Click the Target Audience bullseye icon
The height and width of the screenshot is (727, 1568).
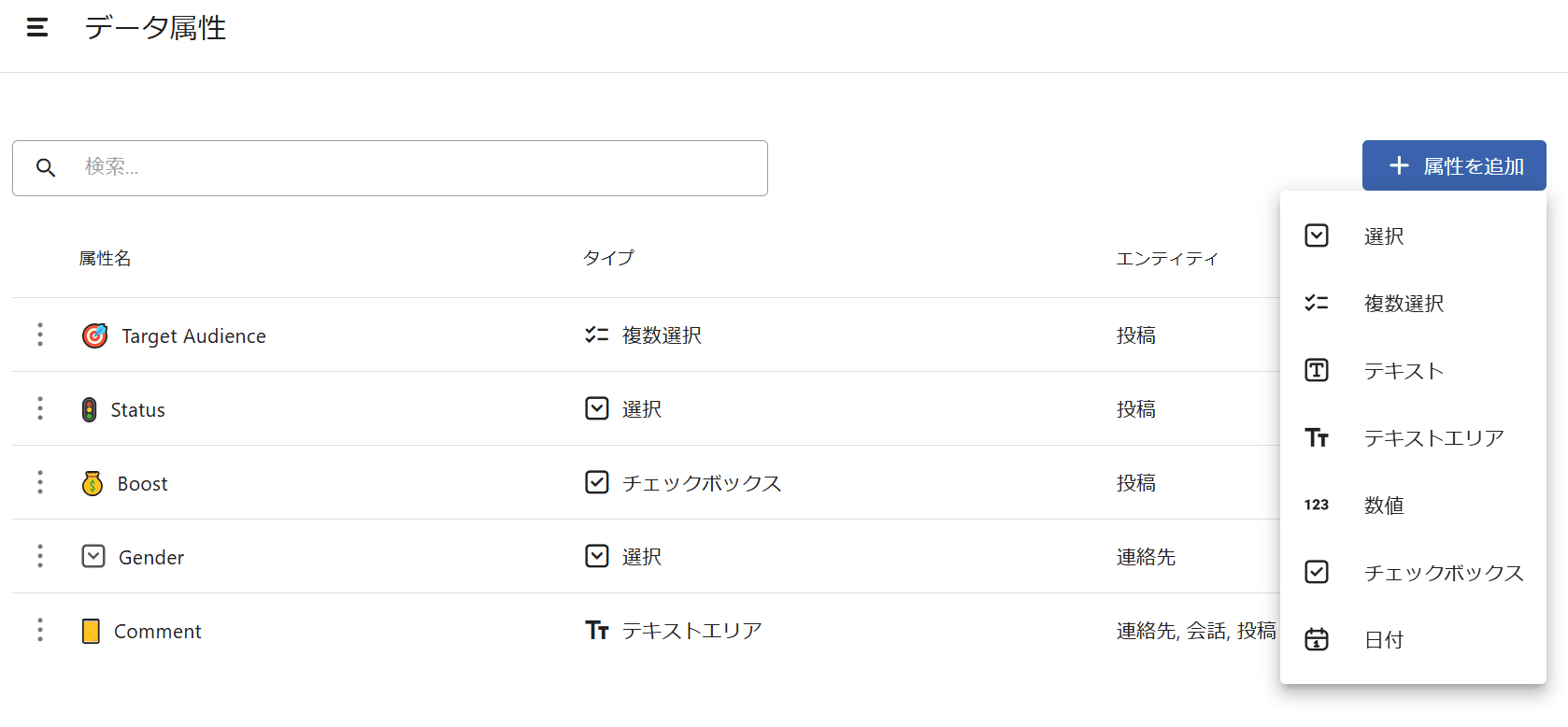coord(95,335)
